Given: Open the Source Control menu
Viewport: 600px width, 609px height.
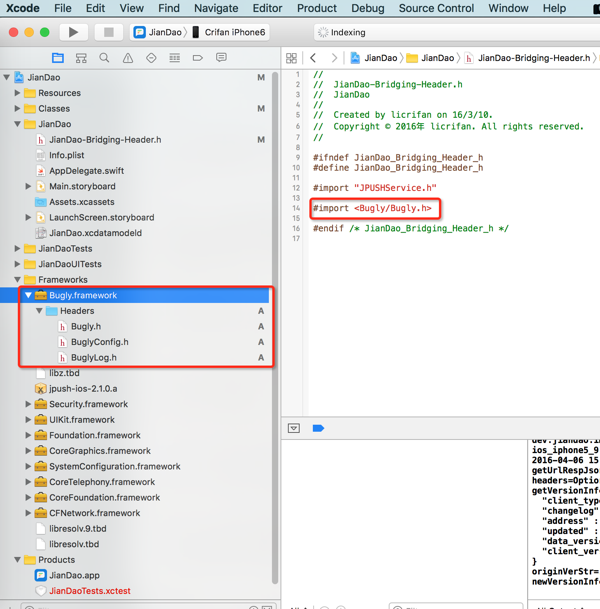Looking at the screenshot, I should pyautogui.click(x=436, y=8).
